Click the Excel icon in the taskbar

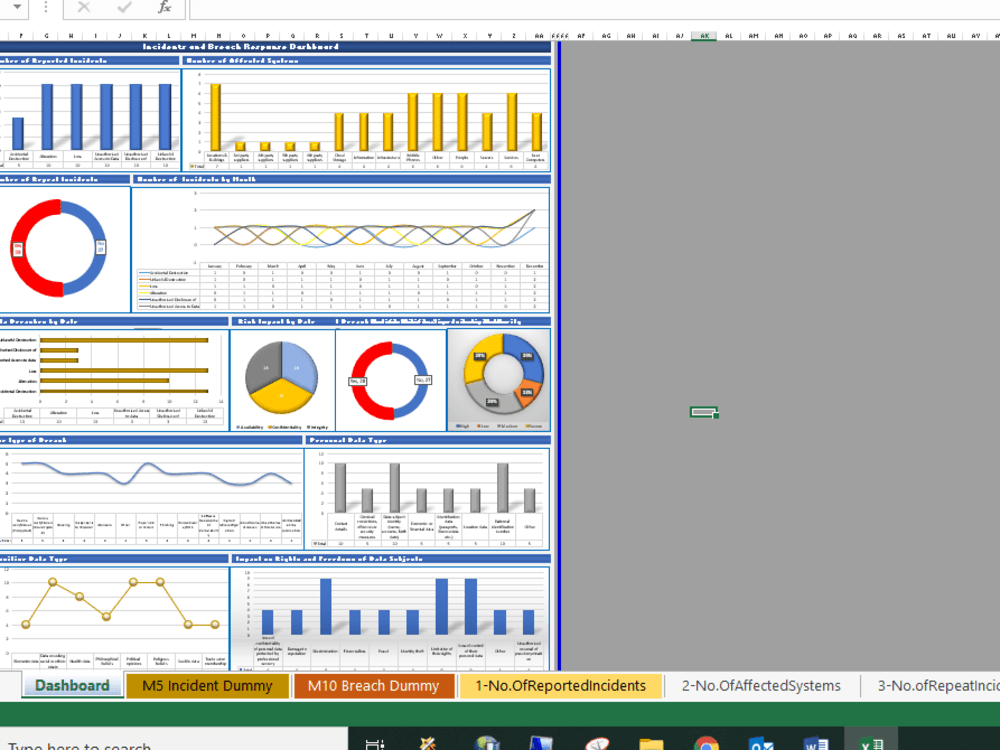pos(871,744)
